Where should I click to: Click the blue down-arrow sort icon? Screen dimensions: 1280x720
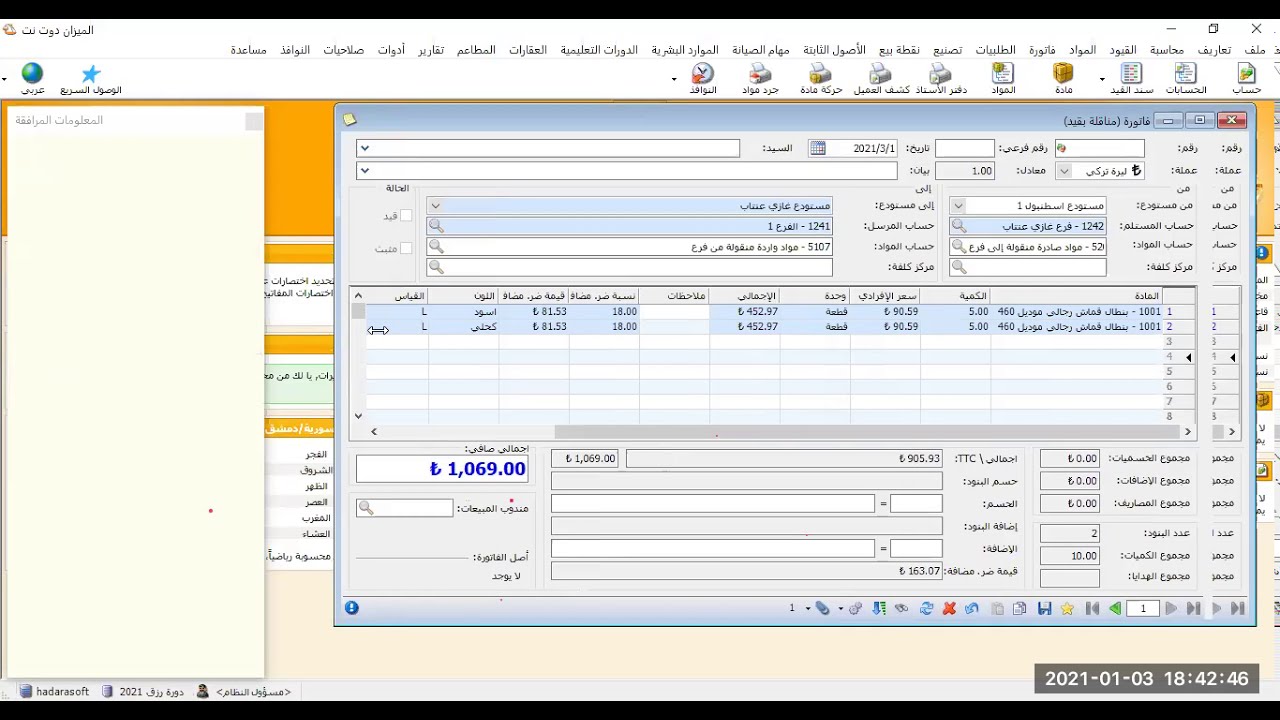click(x=879, y=608)
